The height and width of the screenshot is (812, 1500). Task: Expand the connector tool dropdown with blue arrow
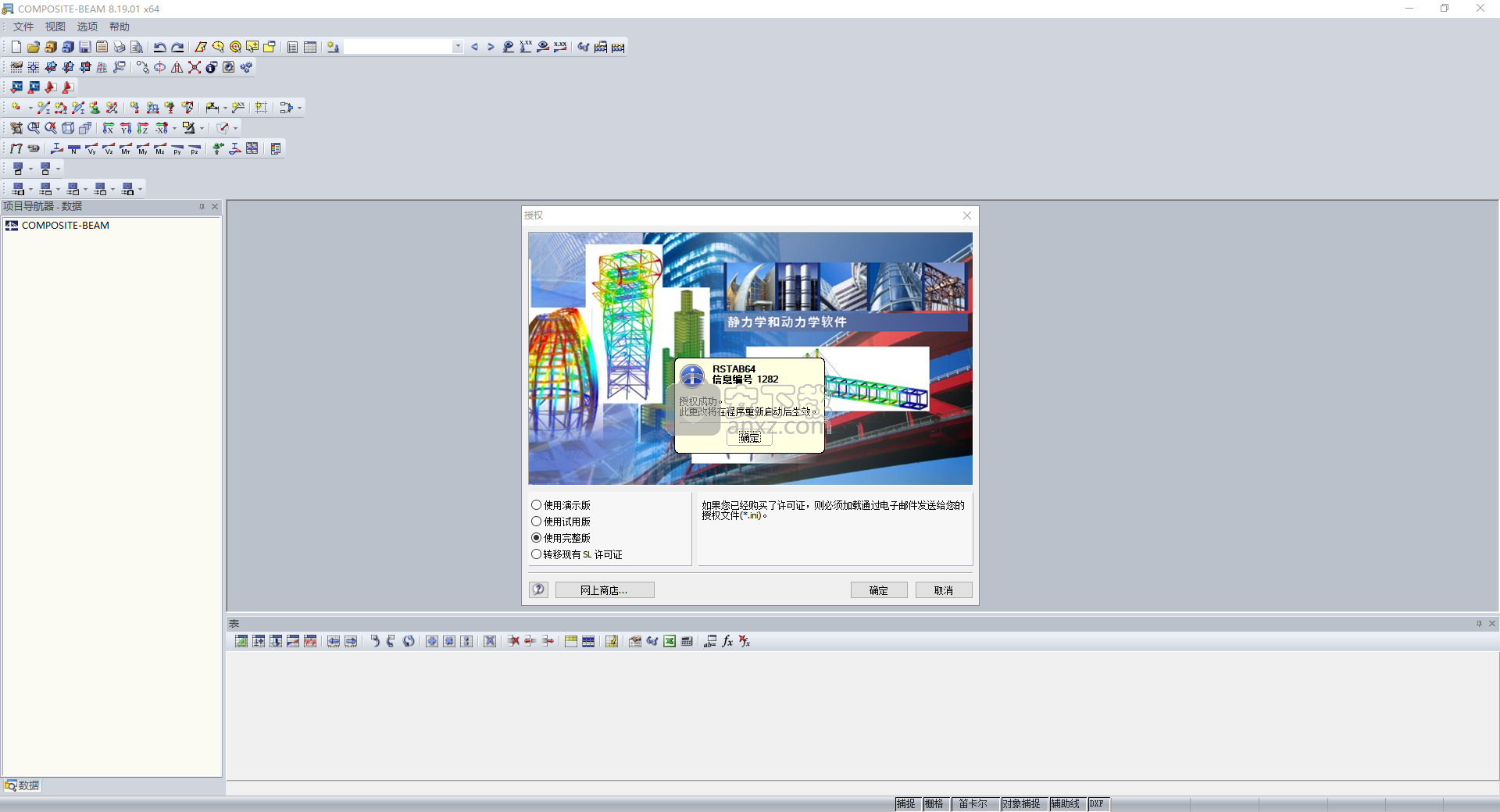point(299,108)
